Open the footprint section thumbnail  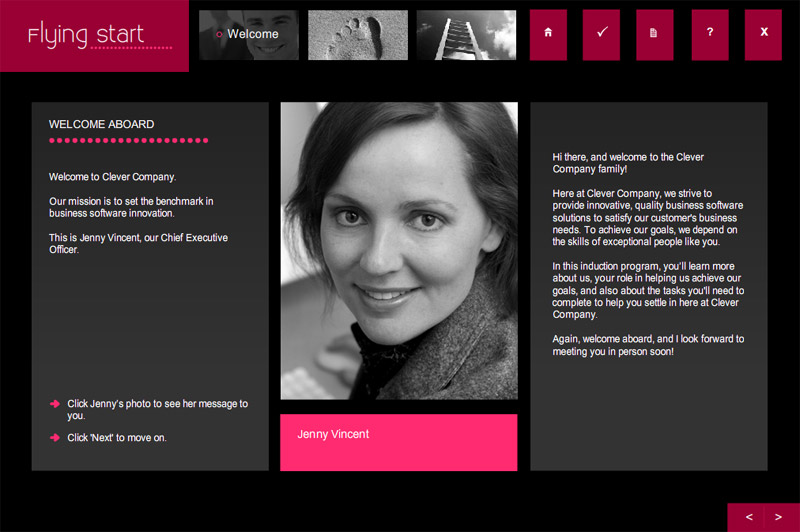coord(358,35)
